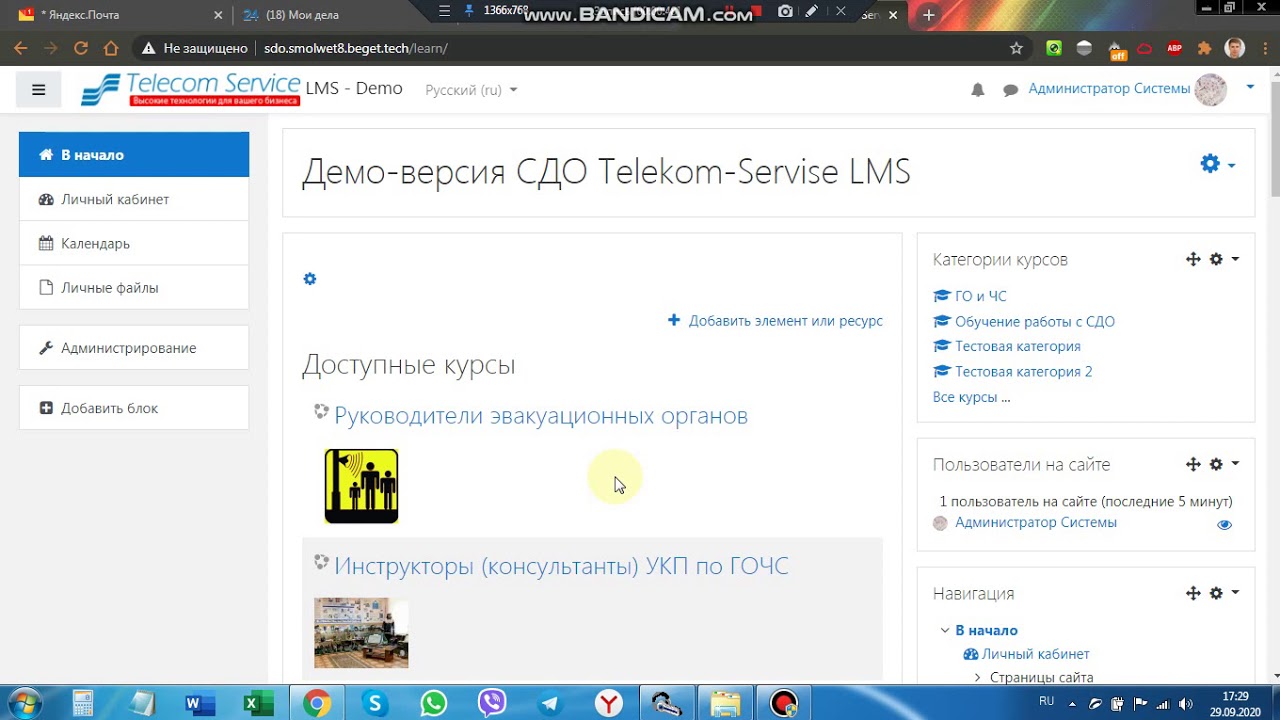Move the Навигация block
Screen dimensions: 1280x720
(x=1193, y=593)
